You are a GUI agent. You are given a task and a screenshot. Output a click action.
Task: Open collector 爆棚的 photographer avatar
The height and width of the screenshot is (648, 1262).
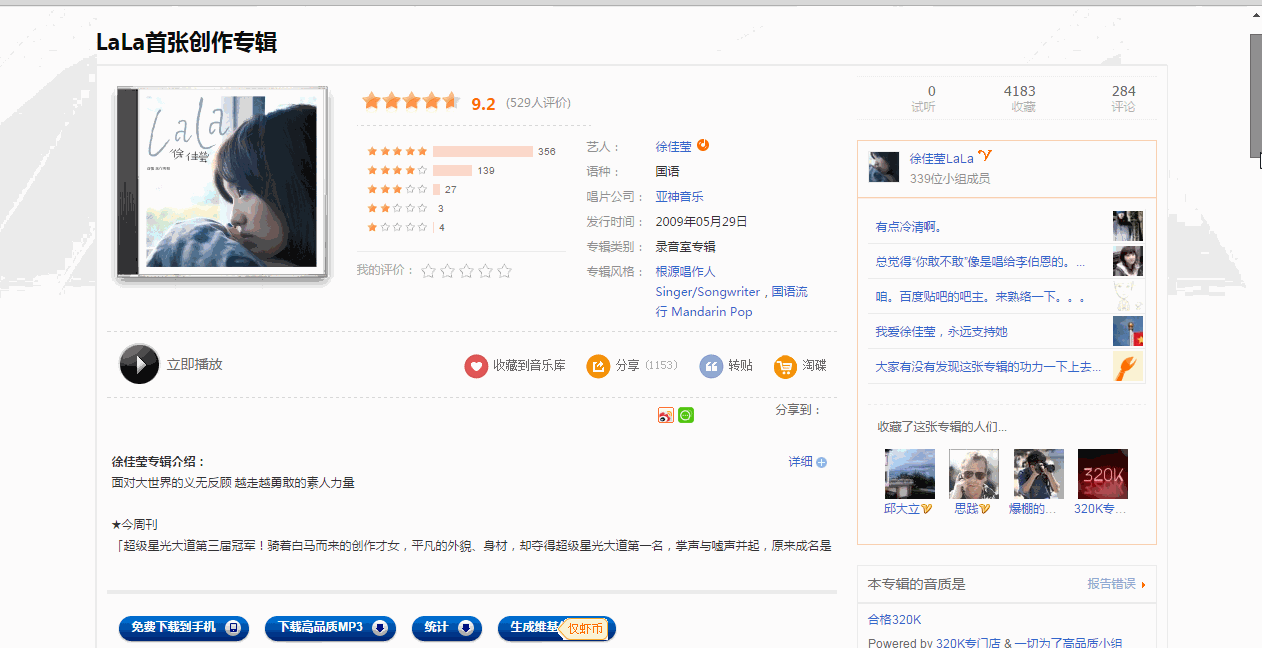(1038, 473)
